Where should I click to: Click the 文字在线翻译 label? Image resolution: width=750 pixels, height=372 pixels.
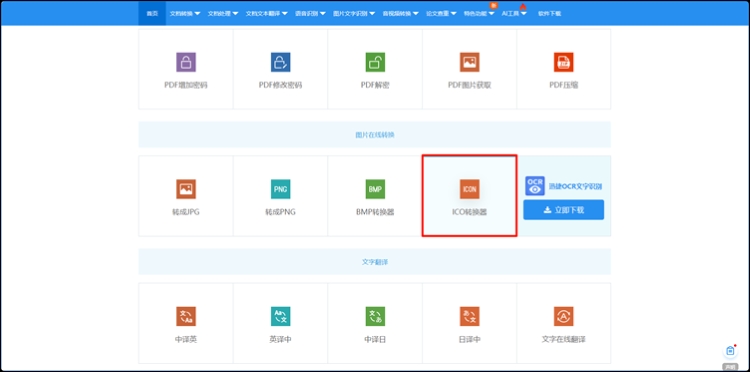click(x=563, y=339)
